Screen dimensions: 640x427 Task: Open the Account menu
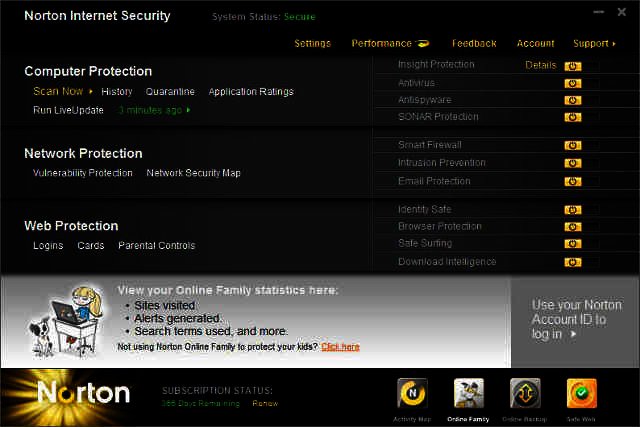(x=536, y=43)
